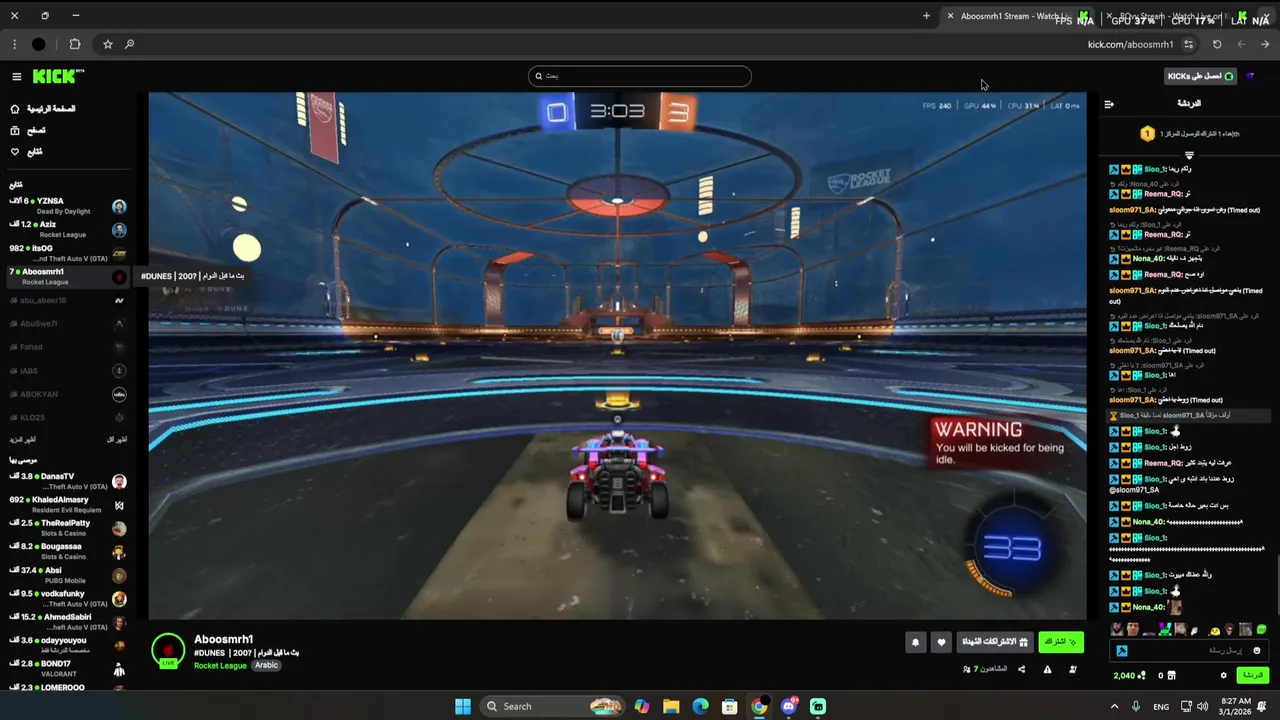Open the Kick hamburger menu
This screenshot has width=1280, height=720.
[x=16, y=77]
